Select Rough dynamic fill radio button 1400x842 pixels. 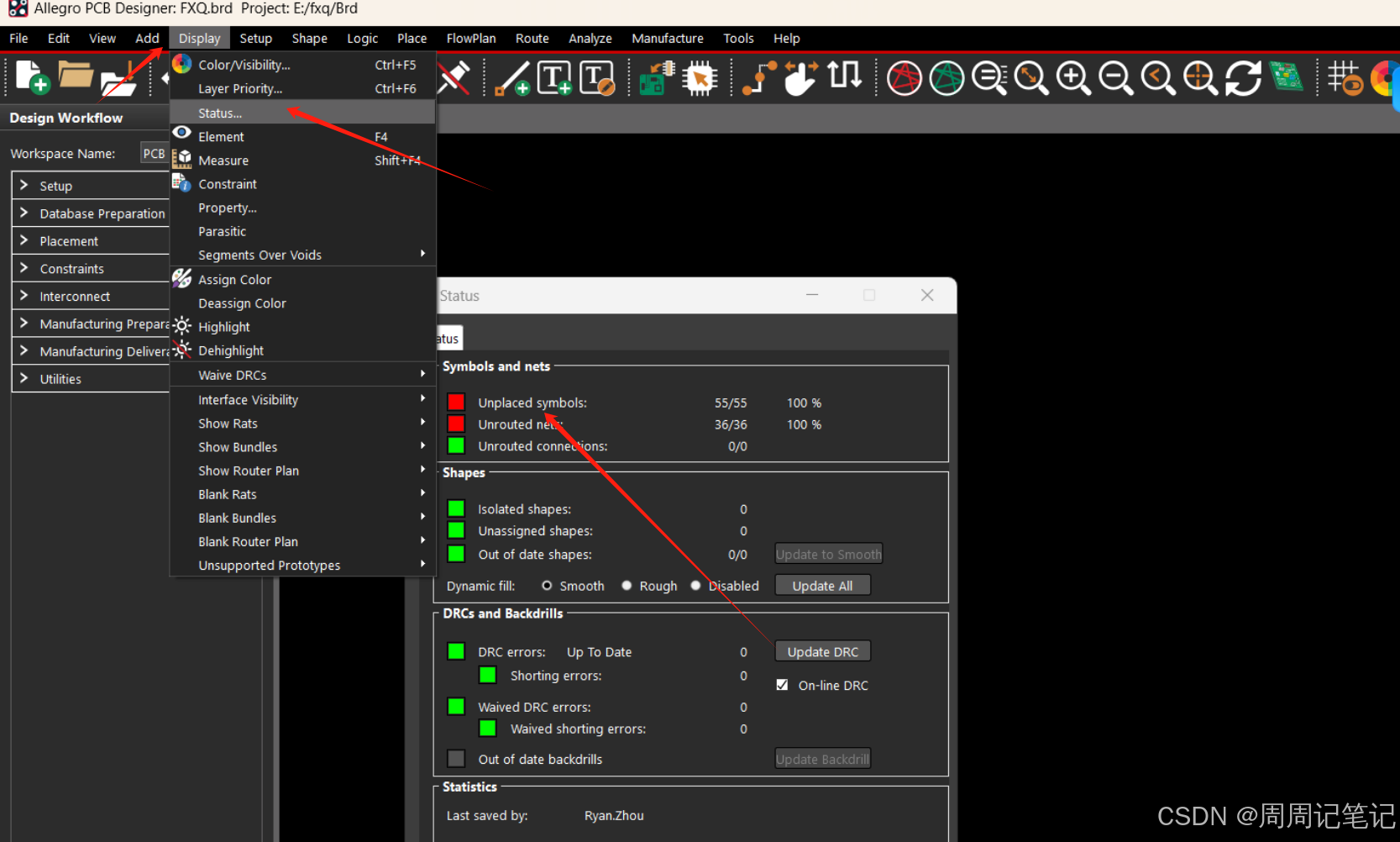coord(627,586)
